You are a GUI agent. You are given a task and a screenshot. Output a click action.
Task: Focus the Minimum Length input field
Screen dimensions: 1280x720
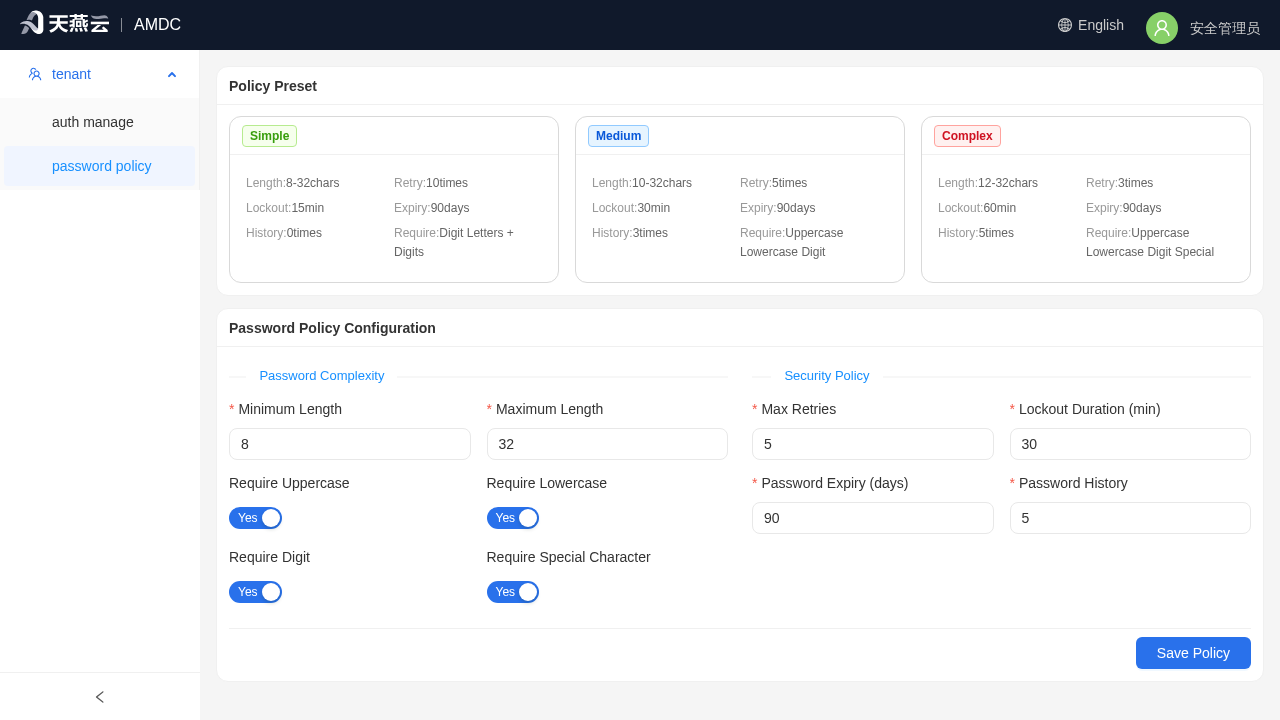point(350,444)
